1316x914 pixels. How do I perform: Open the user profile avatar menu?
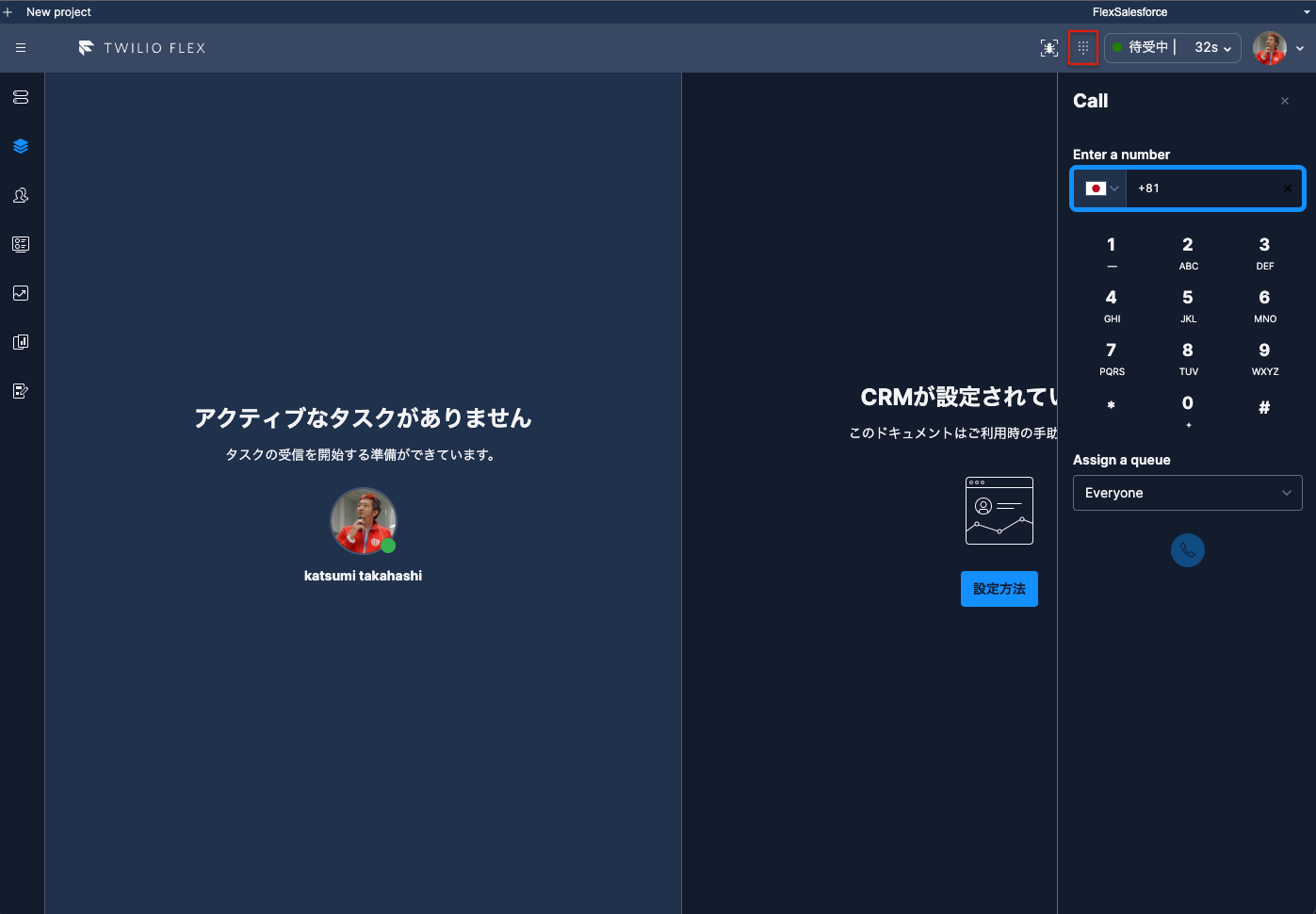click(x=1271, y=47)
